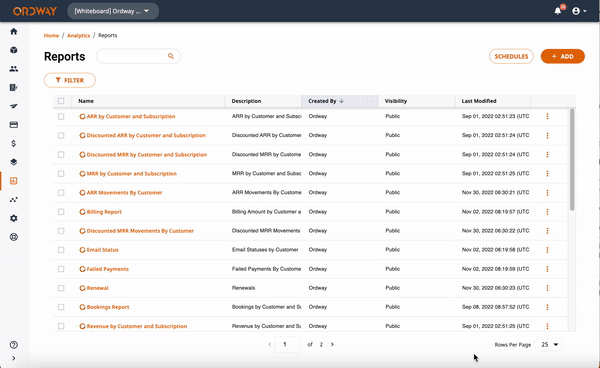Open the Home icon in sidebar
Screen dimensions: 600x368
(x=14, y=31)
